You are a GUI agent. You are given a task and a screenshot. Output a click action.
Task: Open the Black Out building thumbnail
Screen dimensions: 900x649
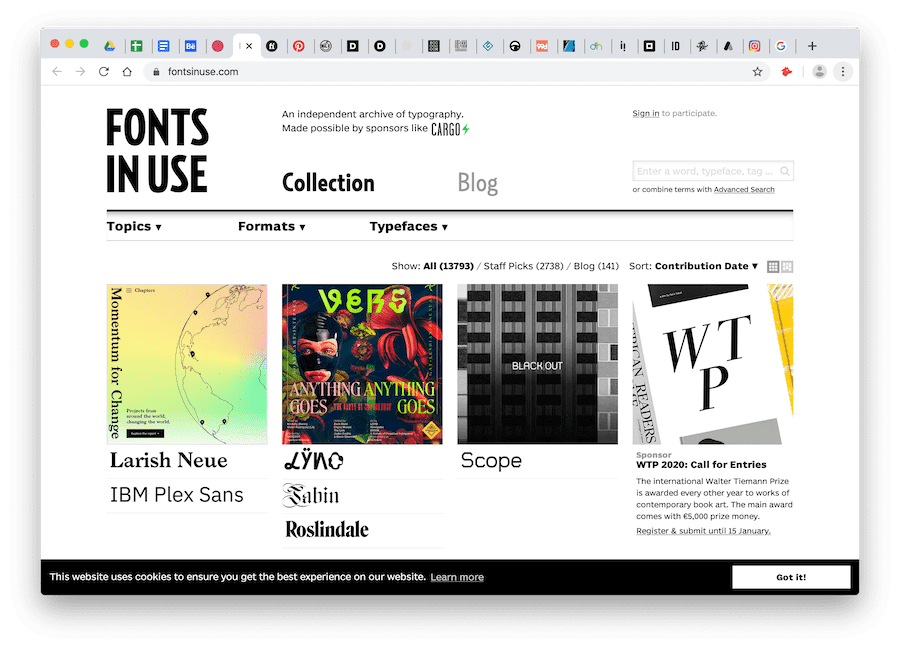538,364
